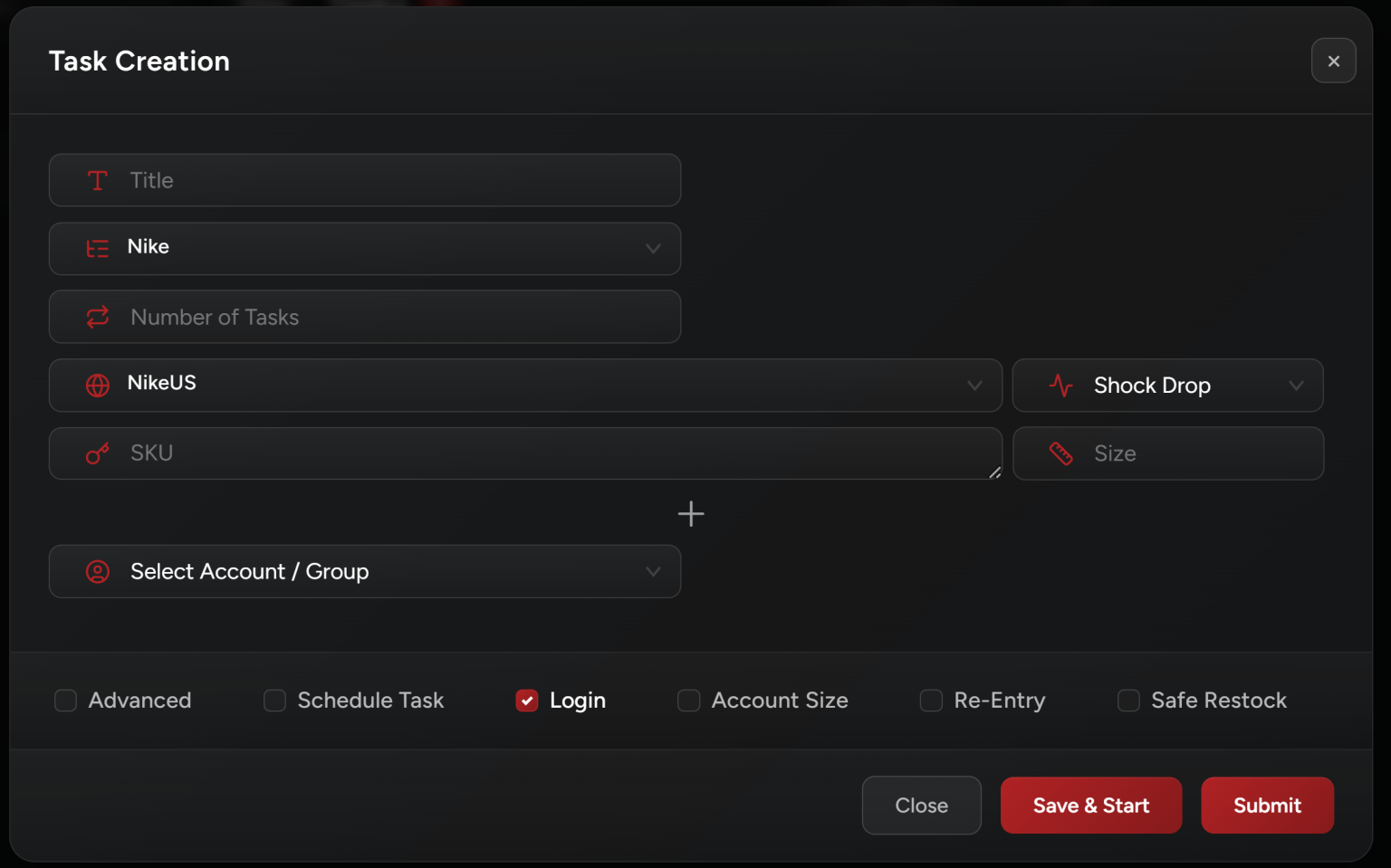This screenshot has height=868, width=1391.
Task: Click the plus icon to add SKU row
Action: click(x=691, y=514)
